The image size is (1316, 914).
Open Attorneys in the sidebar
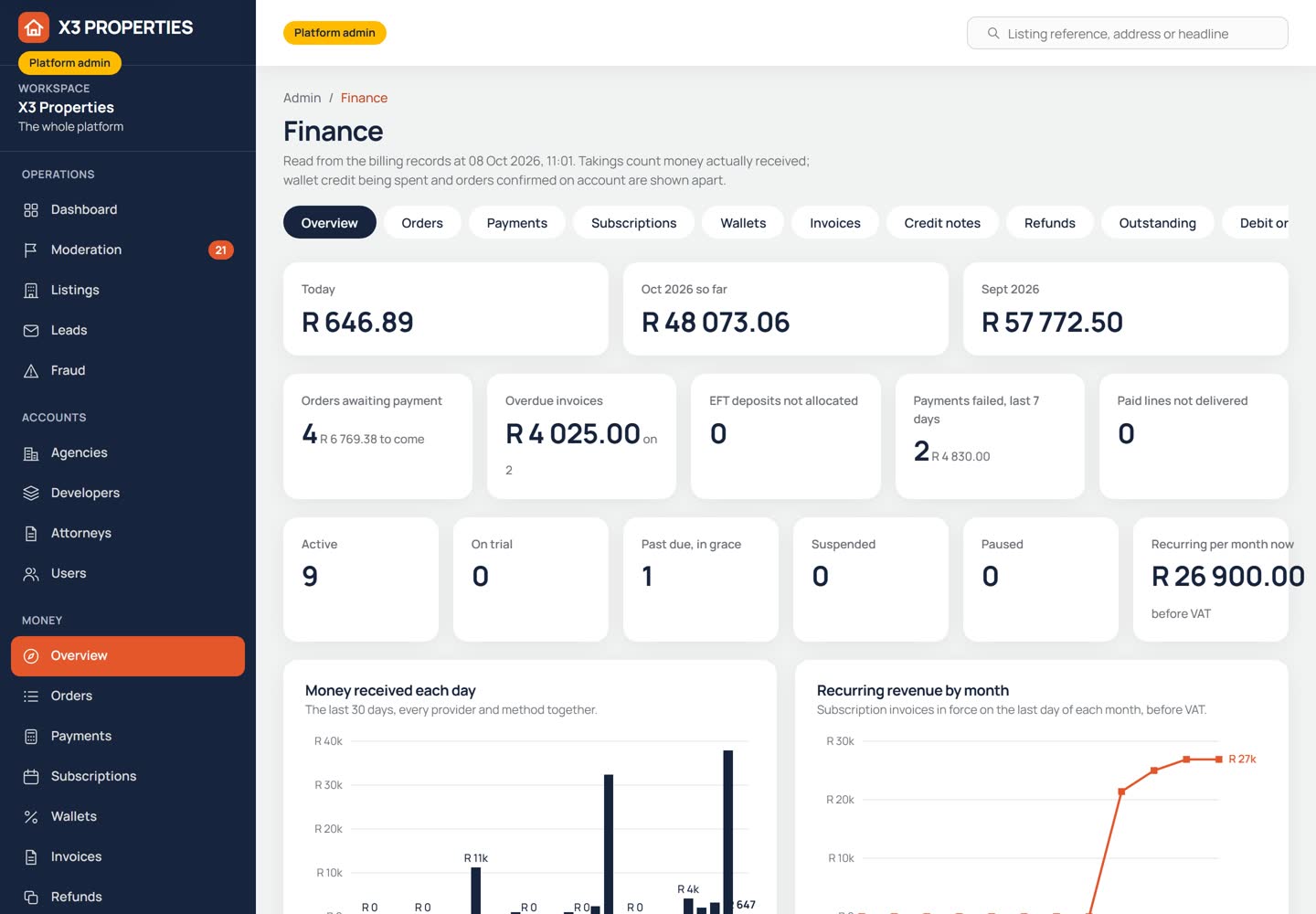click(128, 534)
